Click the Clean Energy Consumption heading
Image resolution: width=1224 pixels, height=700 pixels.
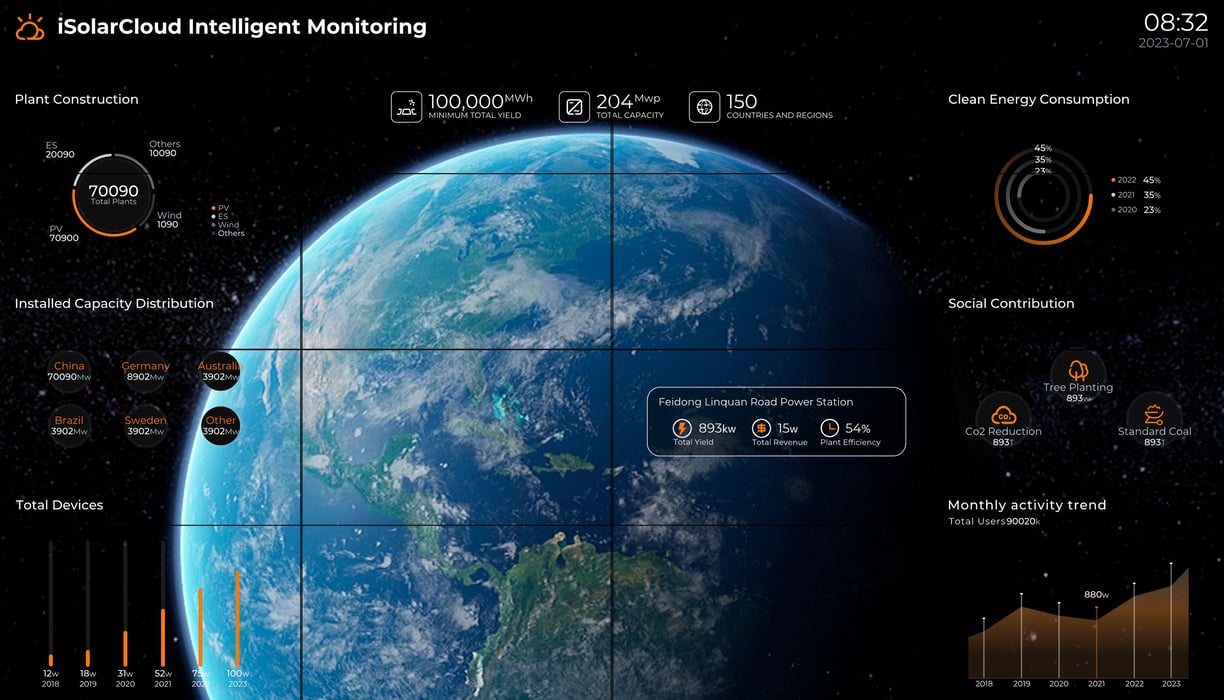pos(1039,99)
